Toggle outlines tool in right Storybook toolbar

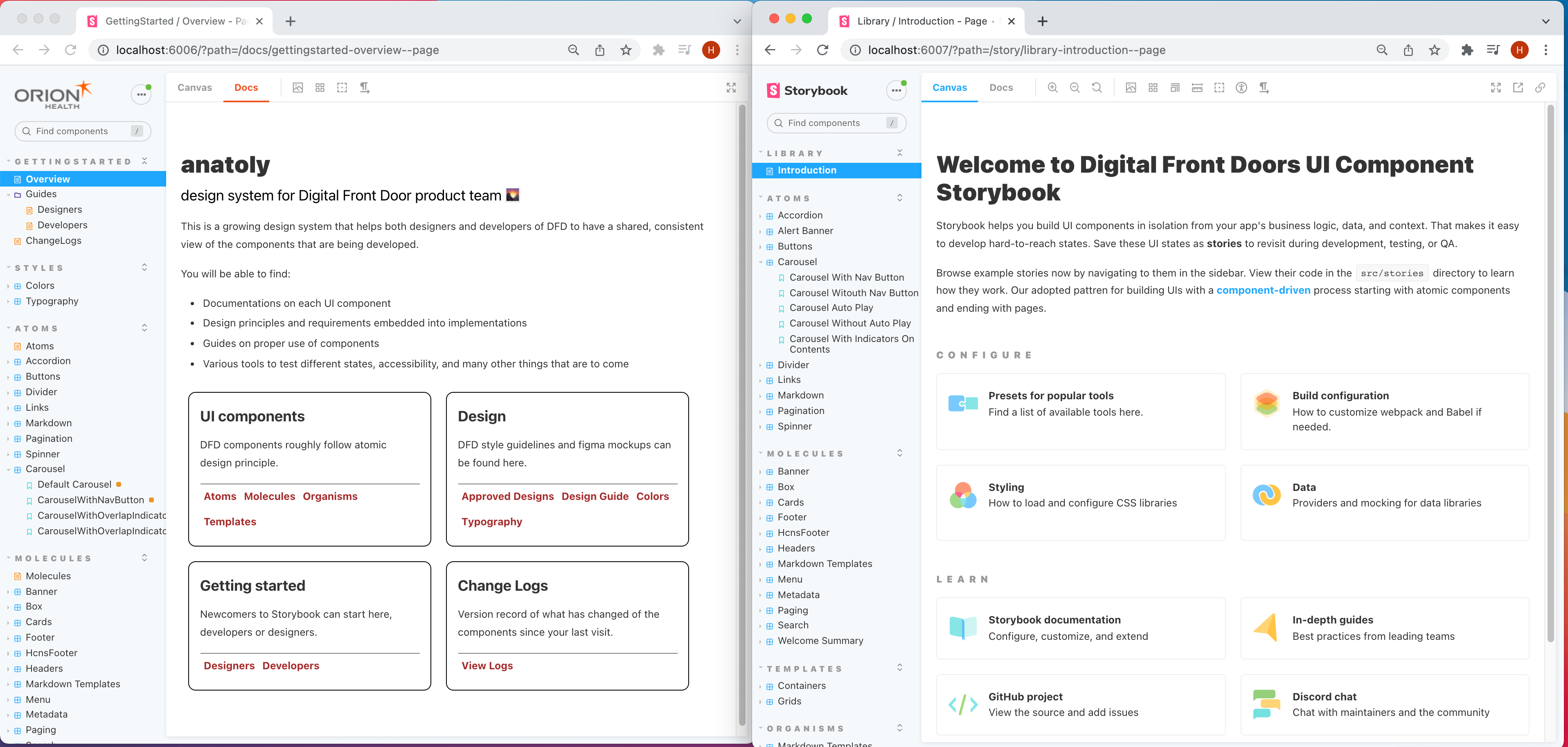[x=1219, y=88]
